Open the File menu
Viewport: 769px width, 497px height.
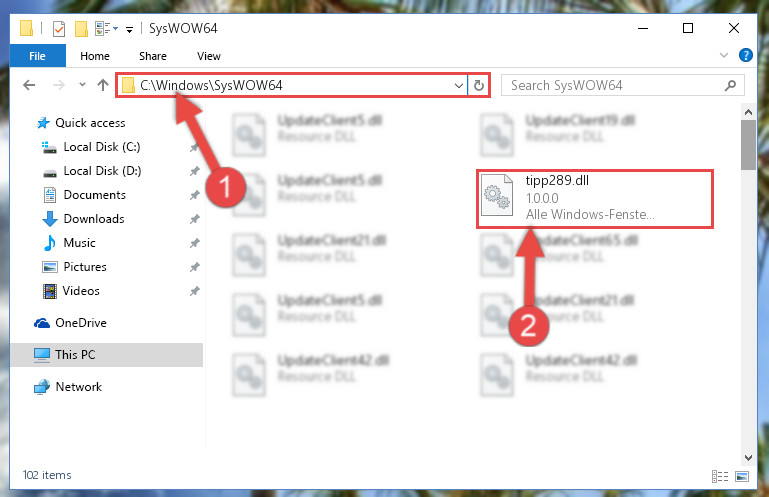click(x=37, y=56)
